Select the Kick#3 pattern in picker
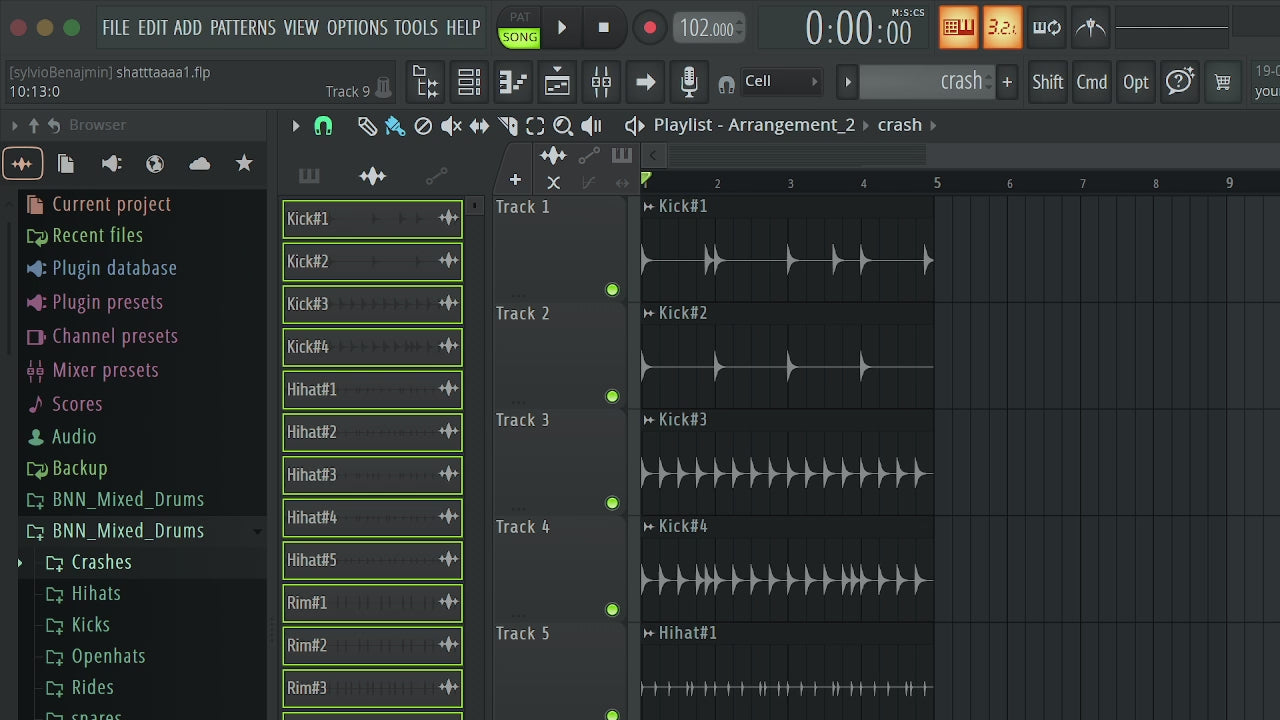This screenshot has width=1280, height=720. [372, 304]
